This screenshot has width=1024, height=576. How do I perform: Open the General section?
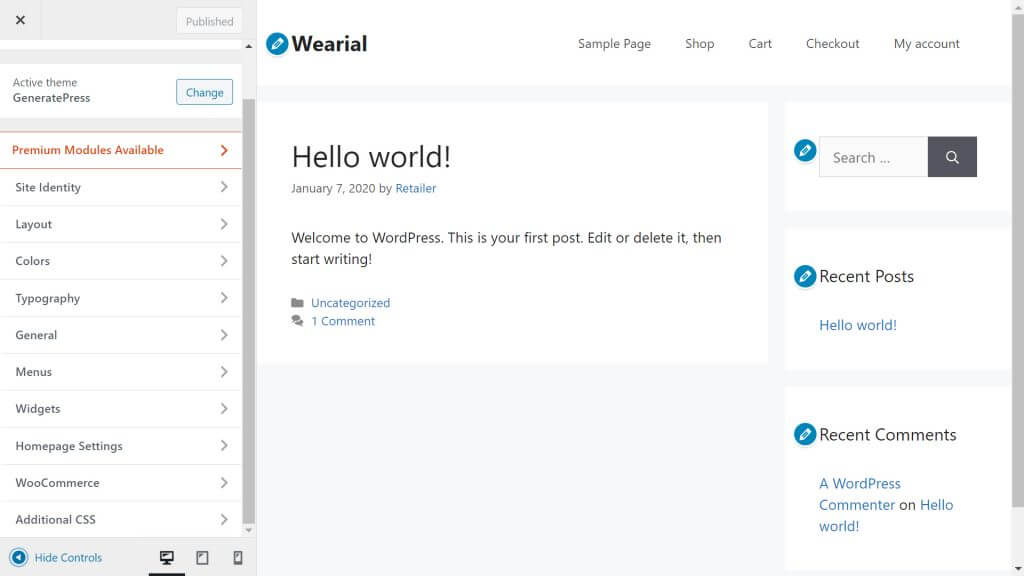(x=121, y=335)
